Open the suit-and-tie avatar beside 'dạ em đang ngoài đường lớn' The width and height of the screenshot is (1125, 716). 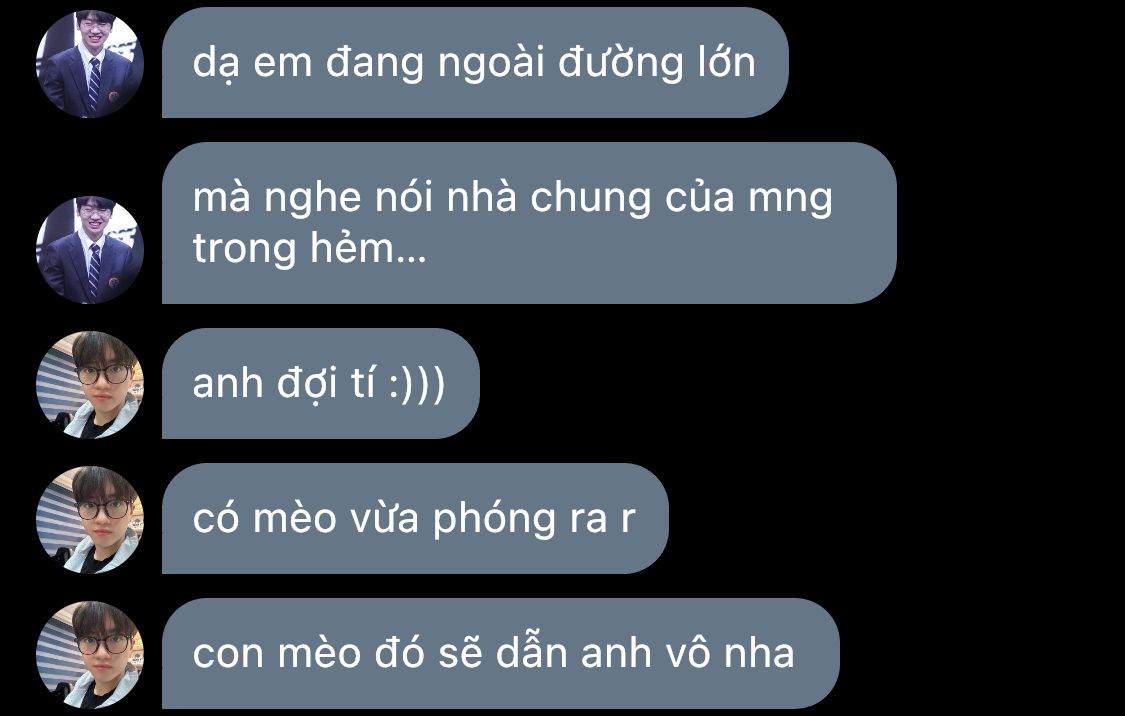90,64
